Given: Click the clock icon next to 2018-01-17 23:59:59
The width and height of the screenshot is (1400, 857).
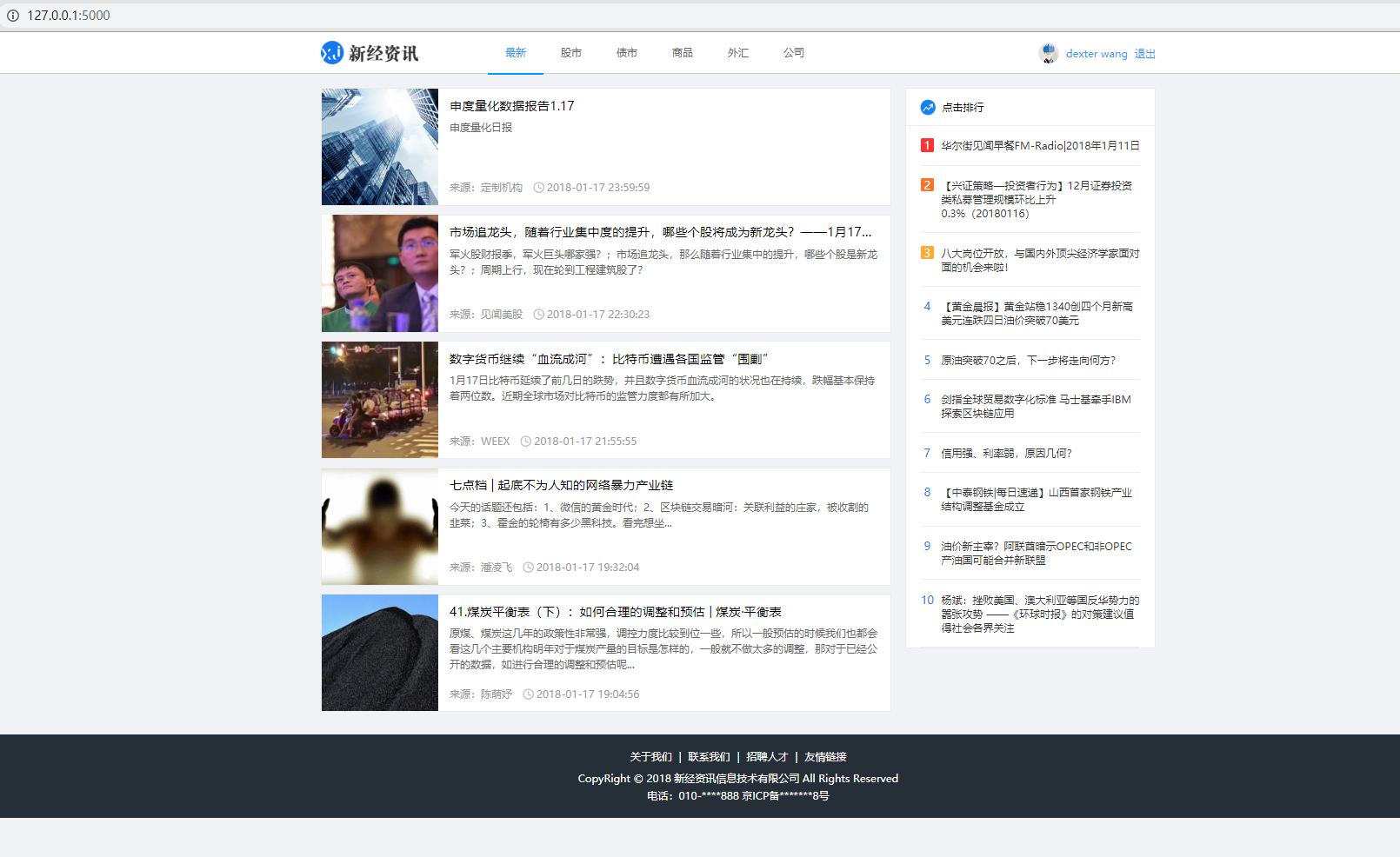Looking at the screenshot, I should 539,187.
